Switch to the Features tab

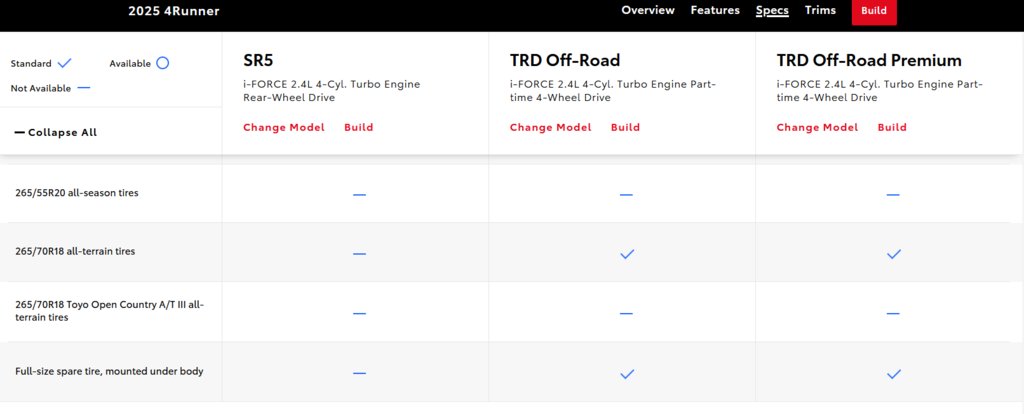(x=715, y=10)
